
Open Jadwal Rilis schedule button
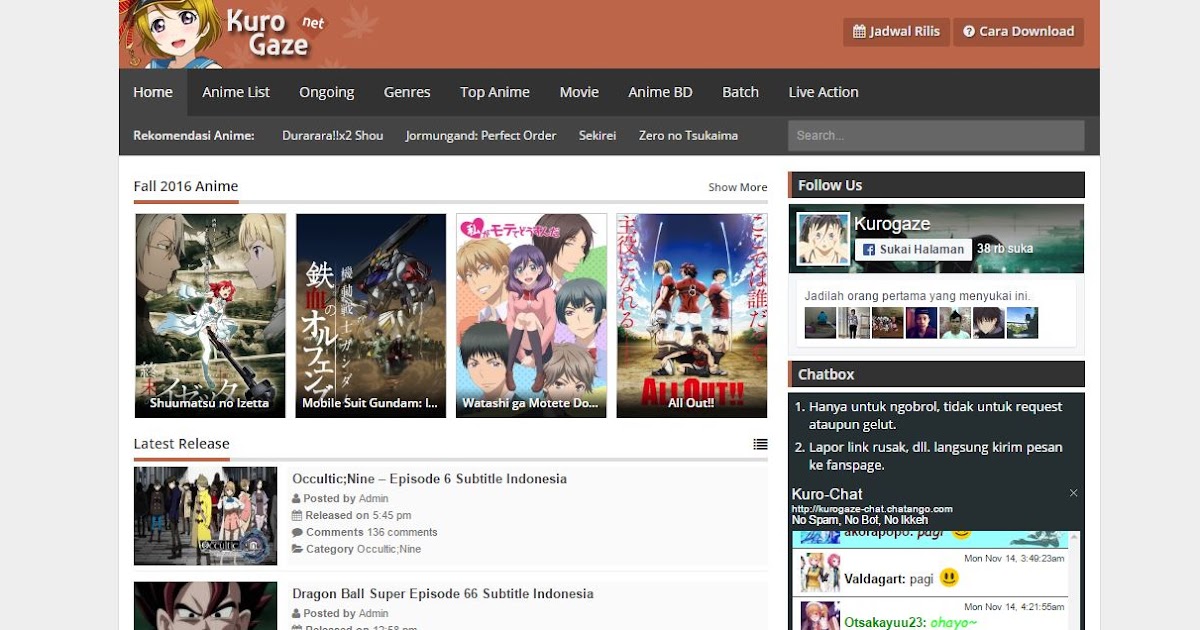tap(896, 31)
